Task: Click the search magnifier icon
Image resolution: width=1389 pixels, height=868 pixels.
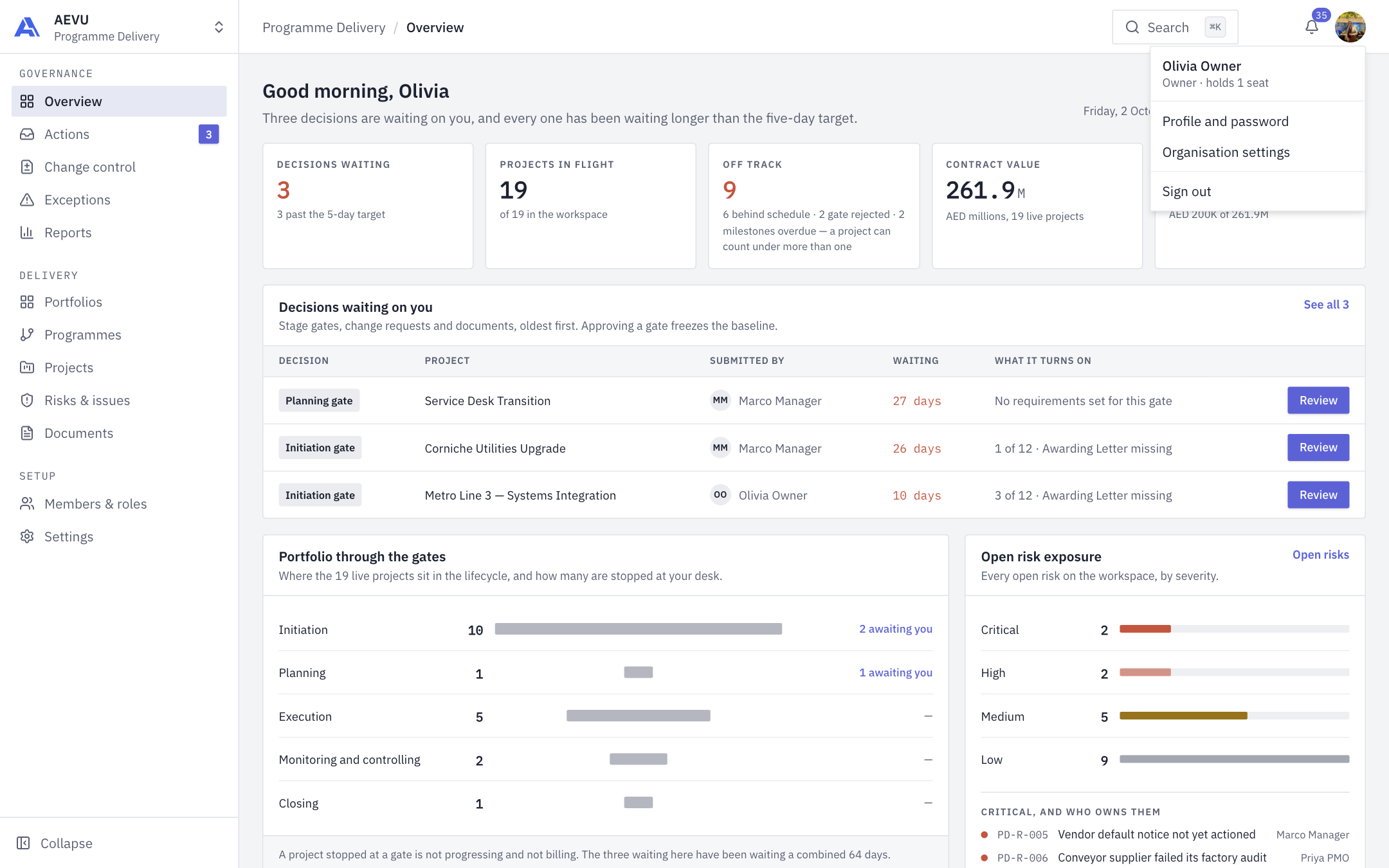Action: (1132, 27)
